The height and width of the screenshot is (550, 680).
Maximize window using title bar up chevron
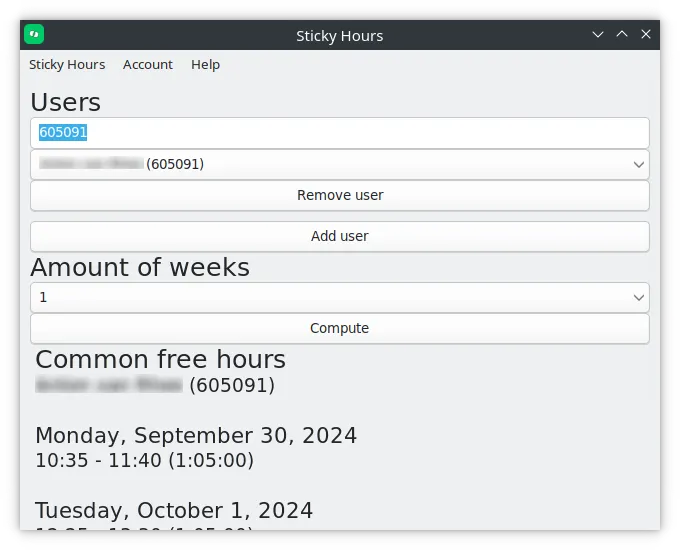pos(622,34)
